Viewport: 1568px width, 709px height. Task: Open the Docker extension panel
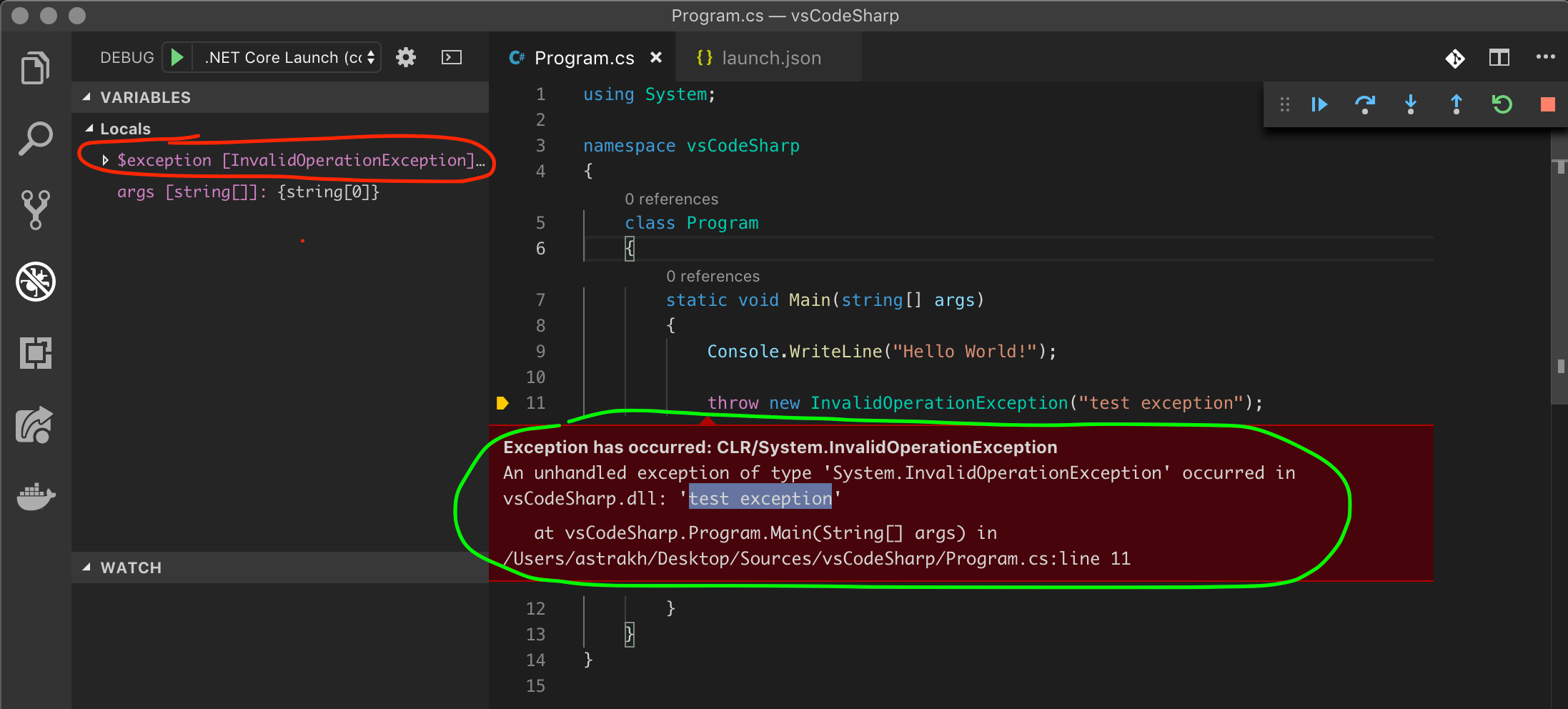click(35, 497)
